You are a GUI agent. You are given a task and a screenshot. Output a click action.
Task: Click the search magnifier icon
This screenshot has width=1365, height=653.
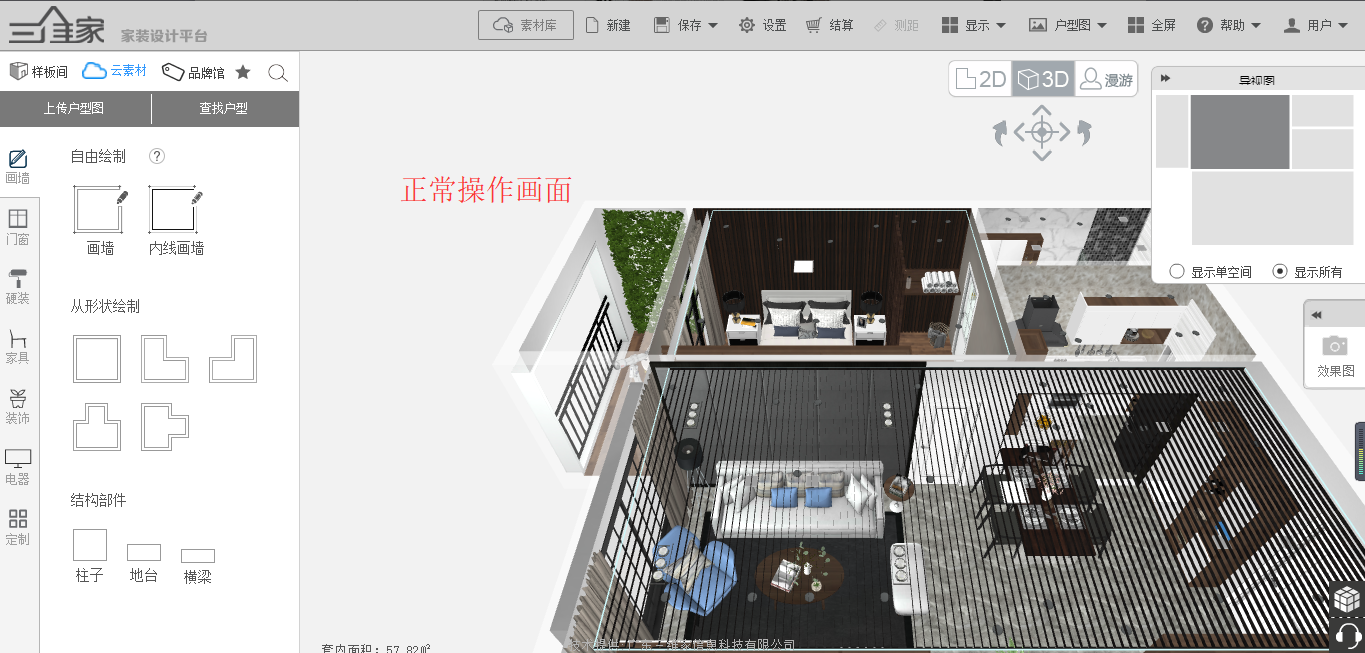(x=278, y=73)
